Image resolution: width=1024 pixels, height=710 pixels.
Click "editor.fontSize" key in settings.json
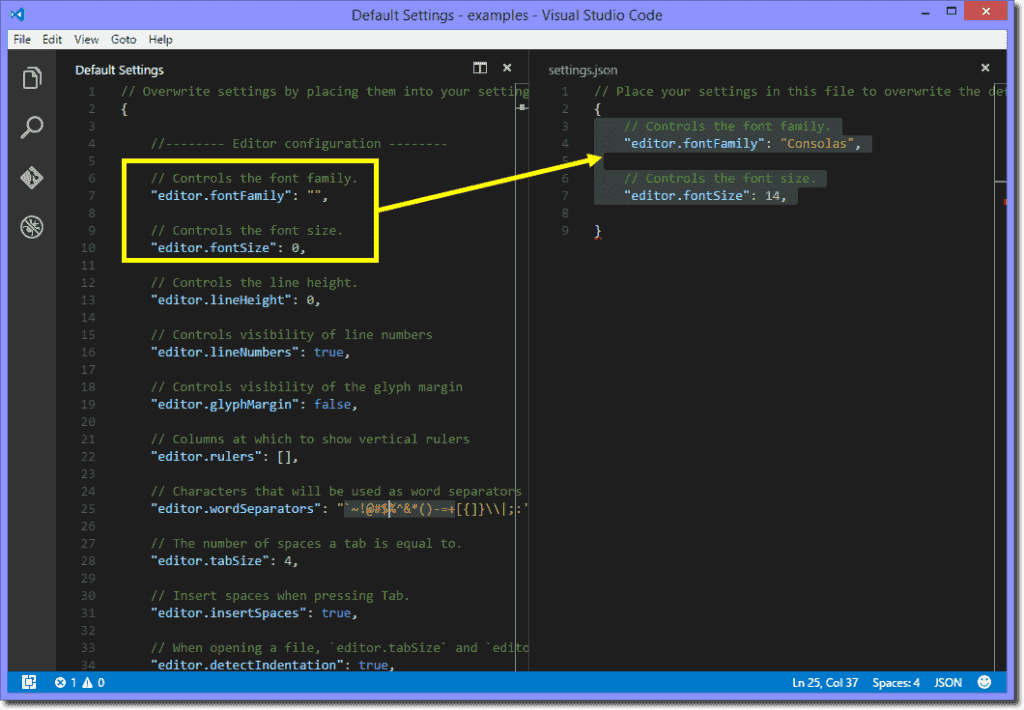coord(687,196)
